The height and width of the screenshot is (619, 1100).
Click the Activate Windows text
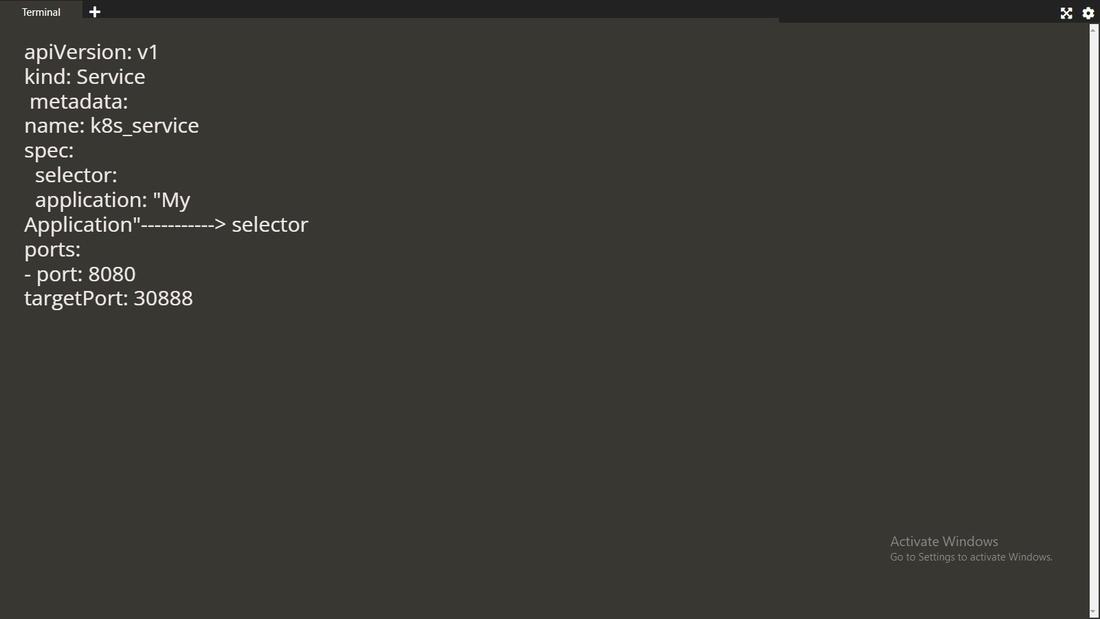click(943, 540)
